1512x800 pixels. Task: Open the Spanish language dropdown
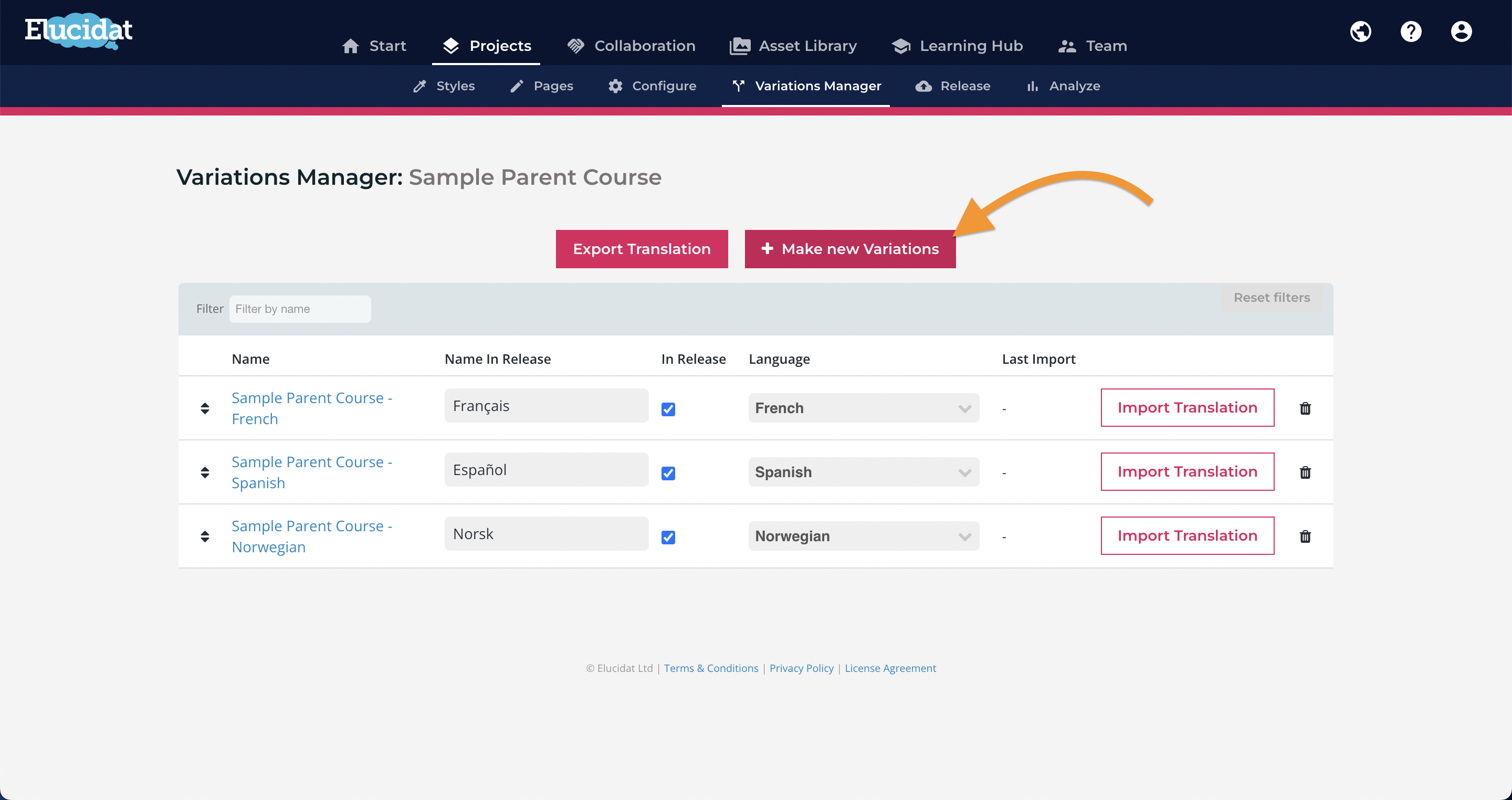pos(864,472)
